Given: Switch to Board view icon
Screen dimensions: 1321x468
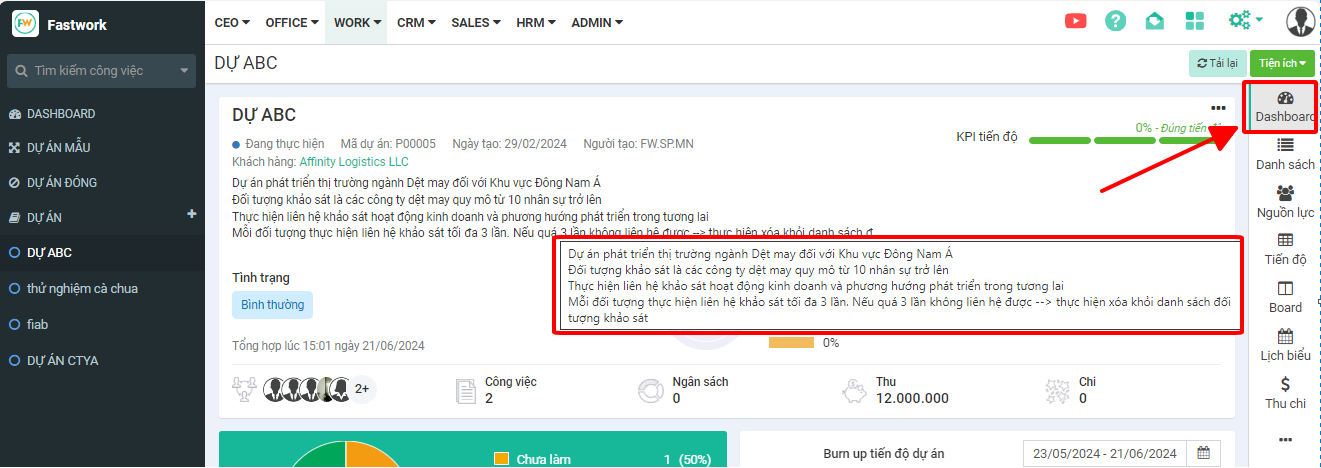Looking at the screenshot, I should coord(1285,296).
